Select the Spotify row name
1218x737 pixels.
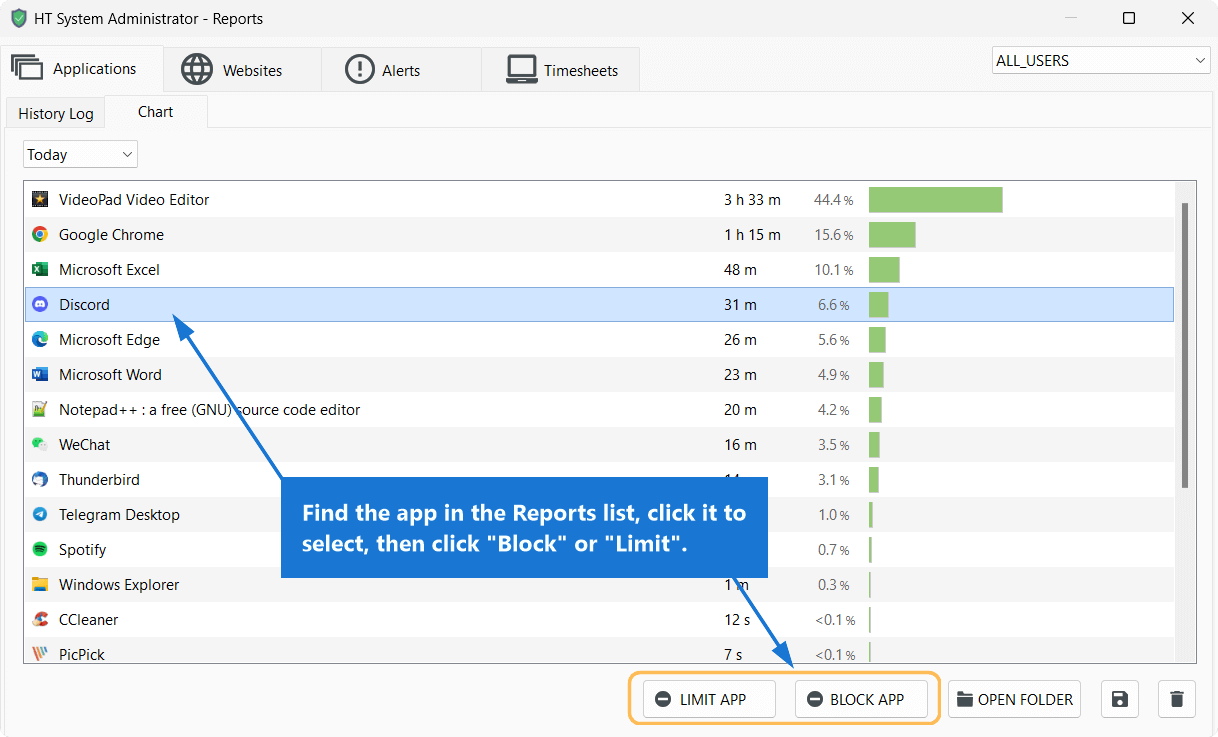(82, 550)
